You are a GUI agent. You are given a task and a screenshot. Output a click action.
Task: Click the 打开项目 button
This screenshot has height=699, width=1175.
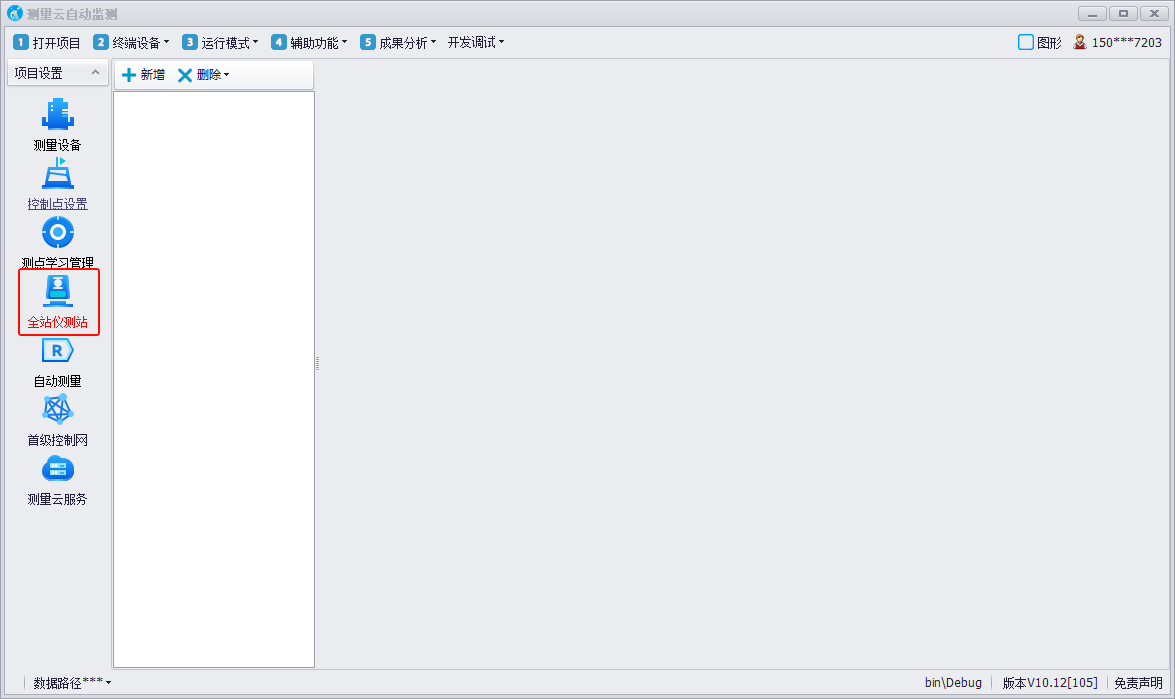(47, 43)
